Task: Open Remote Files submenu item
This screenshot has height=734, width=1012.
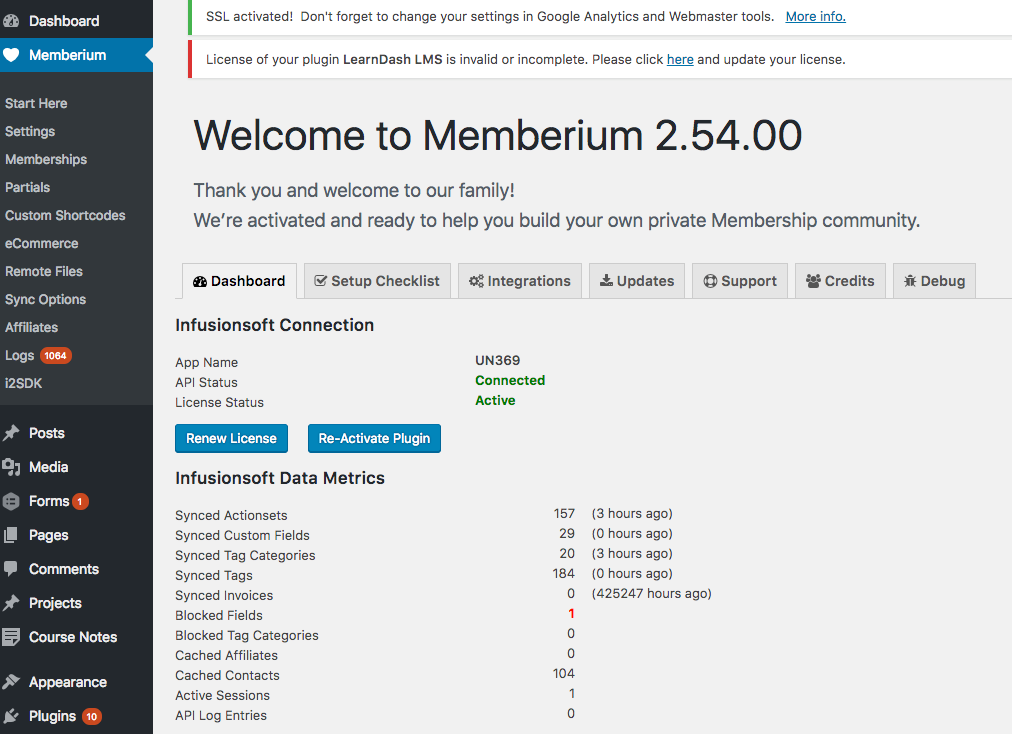Action: click(44, 271)
